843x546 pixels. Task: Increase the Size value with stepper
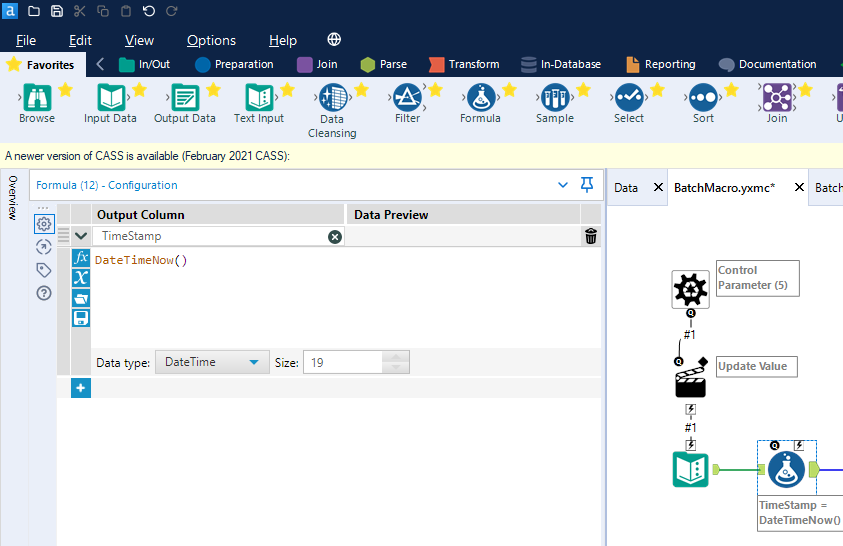396,357
